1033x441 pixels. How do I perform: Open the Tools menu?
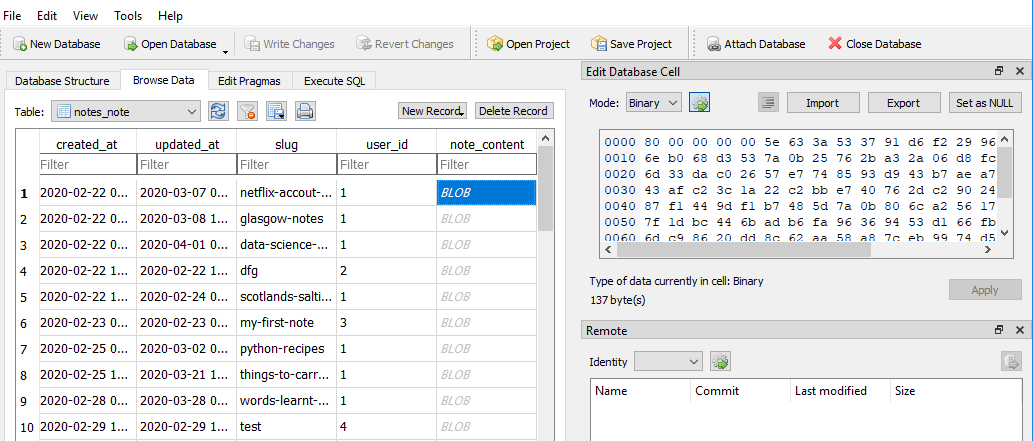(x=128, y=16)
